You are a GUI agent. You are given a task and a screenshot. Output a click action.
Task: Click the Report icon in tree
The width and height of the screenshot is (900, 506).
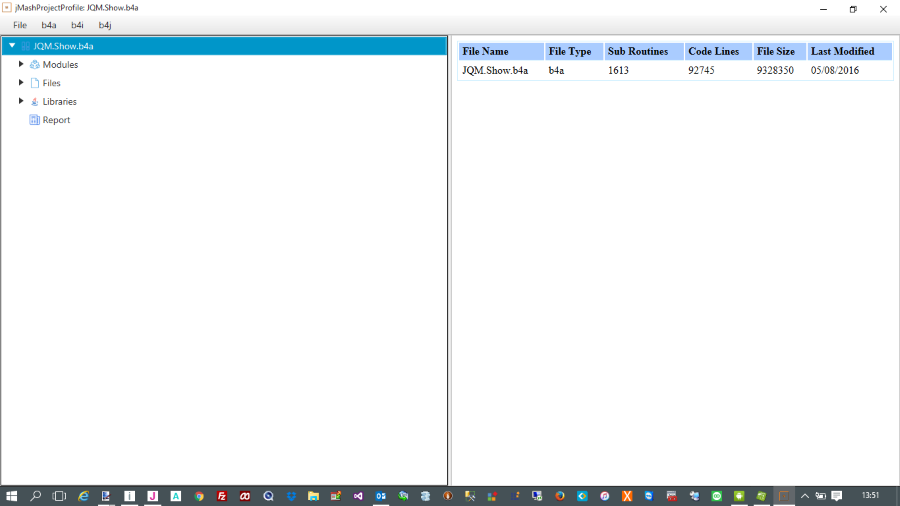coord(34,120)
